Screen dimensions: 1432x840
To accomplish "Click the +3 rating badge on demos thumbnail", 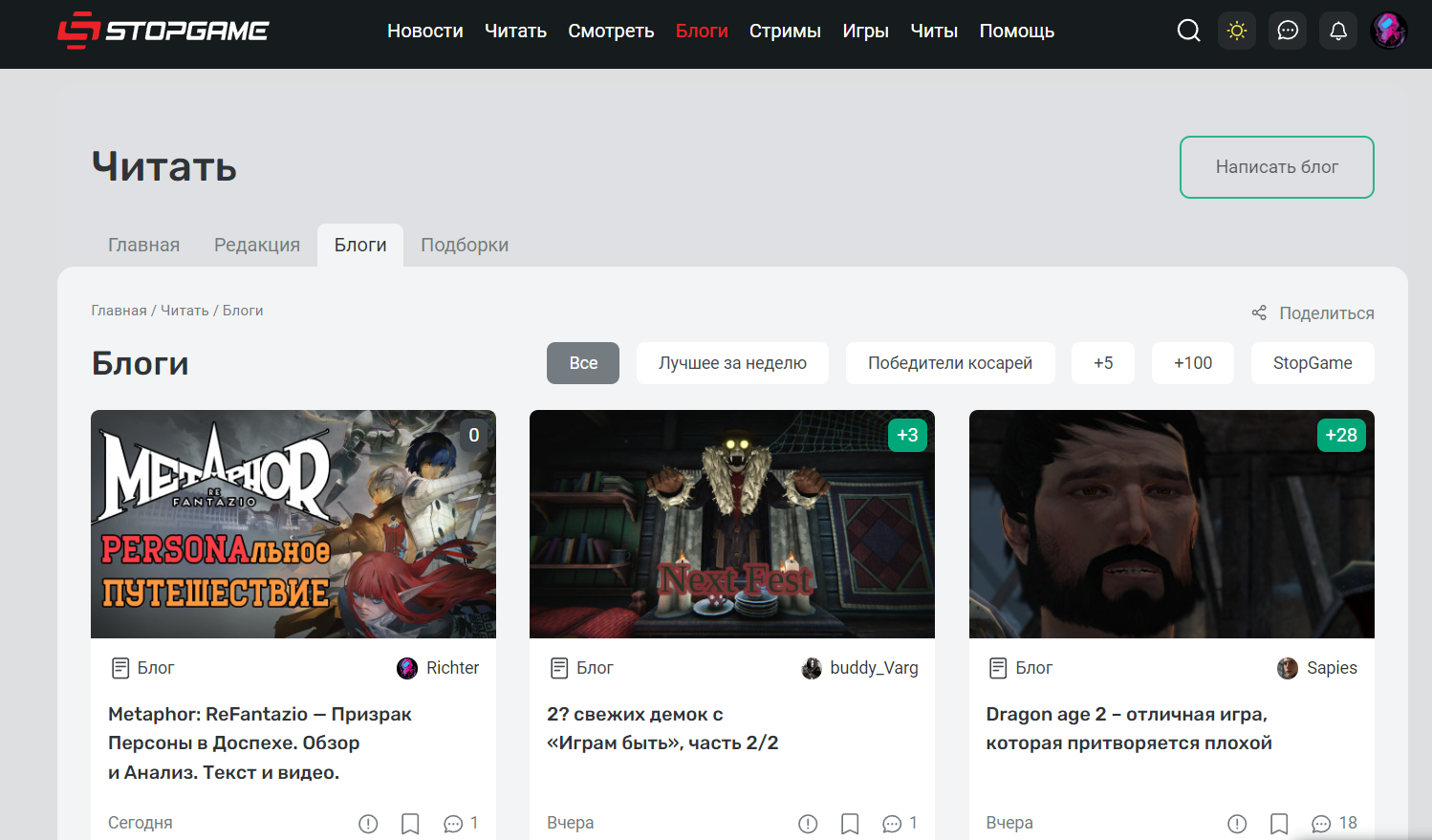I will pos(907,435).
